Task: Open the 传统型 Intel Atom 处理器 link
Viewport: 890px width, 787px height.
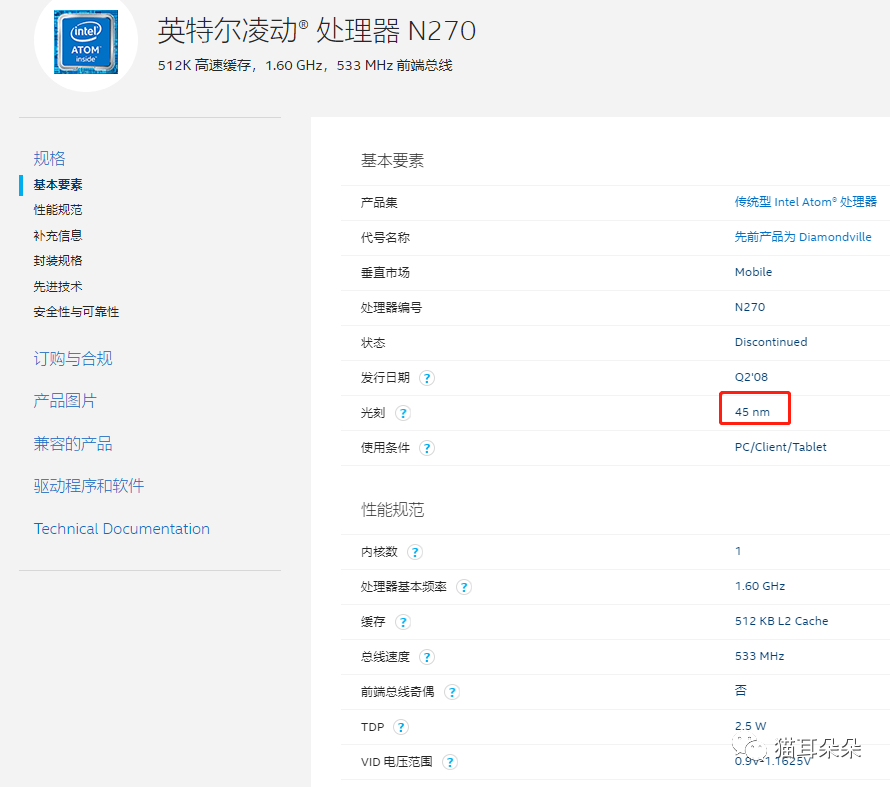Action: (805, 202)
